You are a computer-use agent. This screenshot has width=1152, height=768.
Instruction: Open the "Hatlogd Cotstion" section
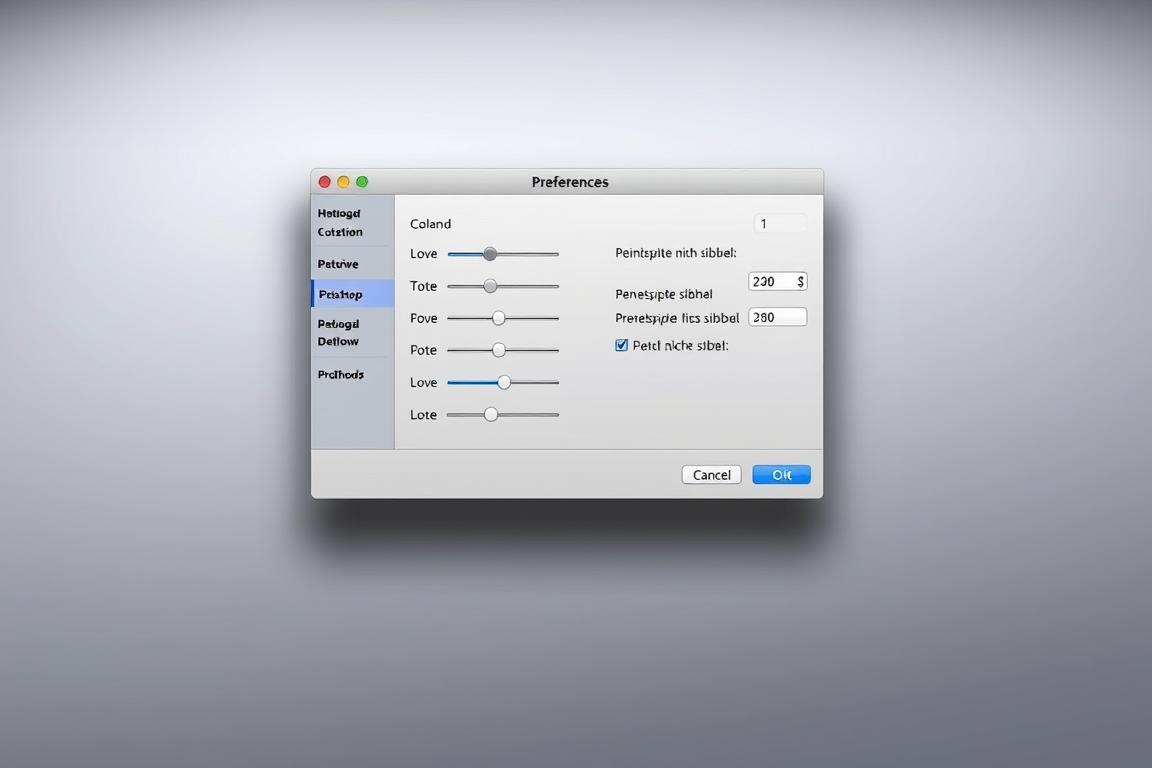coord(341,222)
